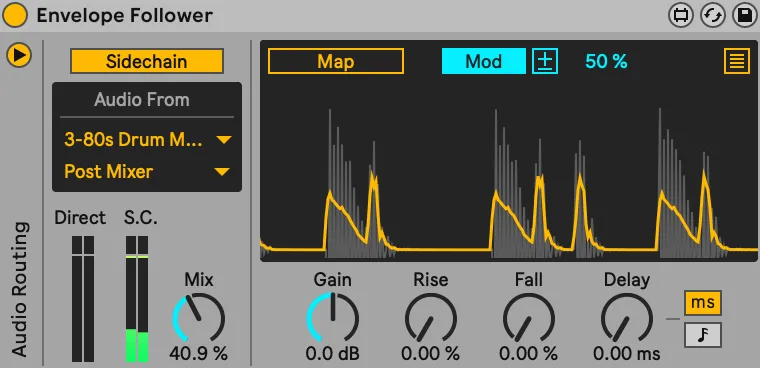Click the S.C. level meter

[137, 299]
